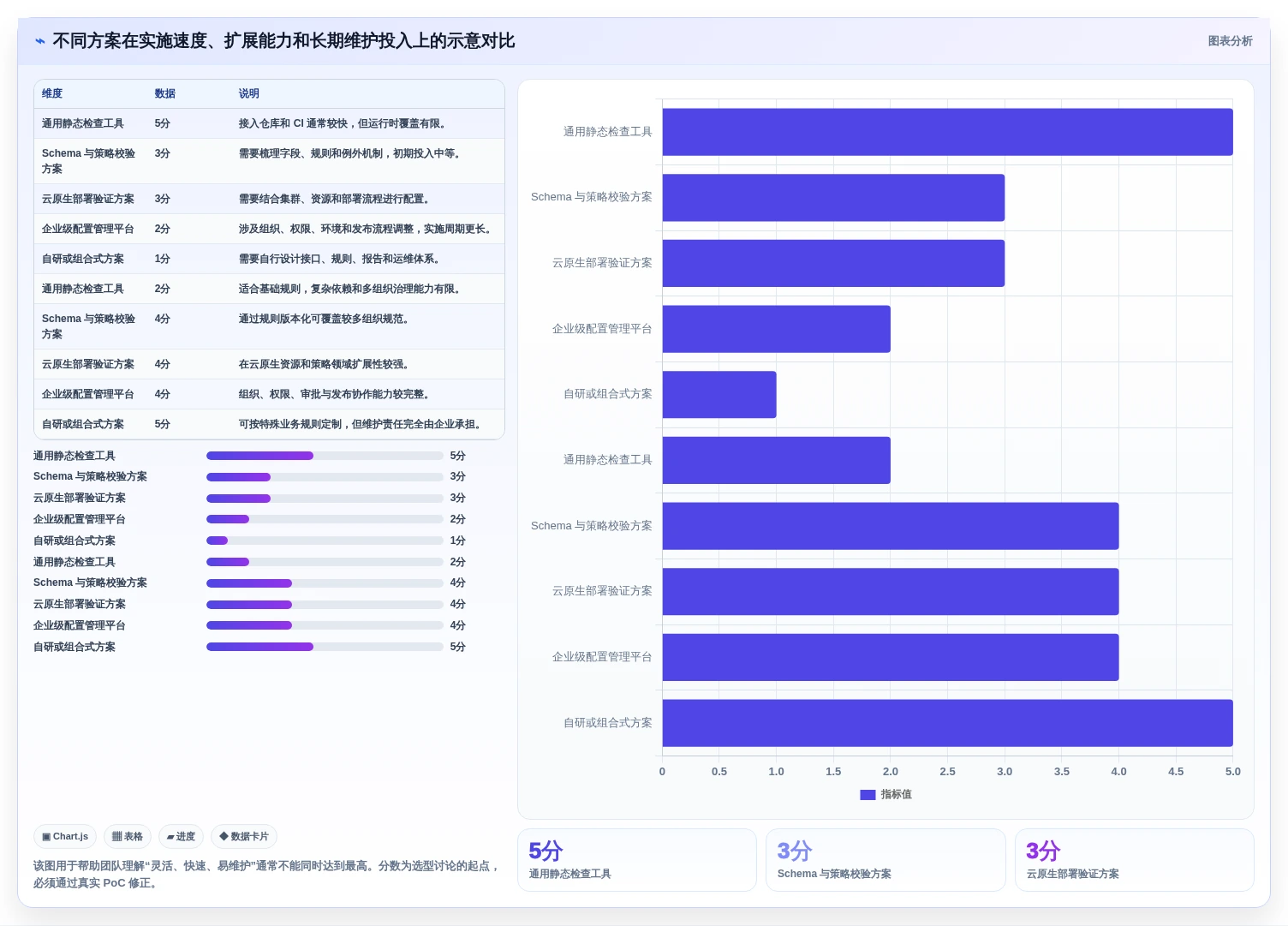The height and width of the screenshot is (926, 1288).
Task: Click the progress bar for 通用静态检查工具 at 2分
Action: (325, 562)
